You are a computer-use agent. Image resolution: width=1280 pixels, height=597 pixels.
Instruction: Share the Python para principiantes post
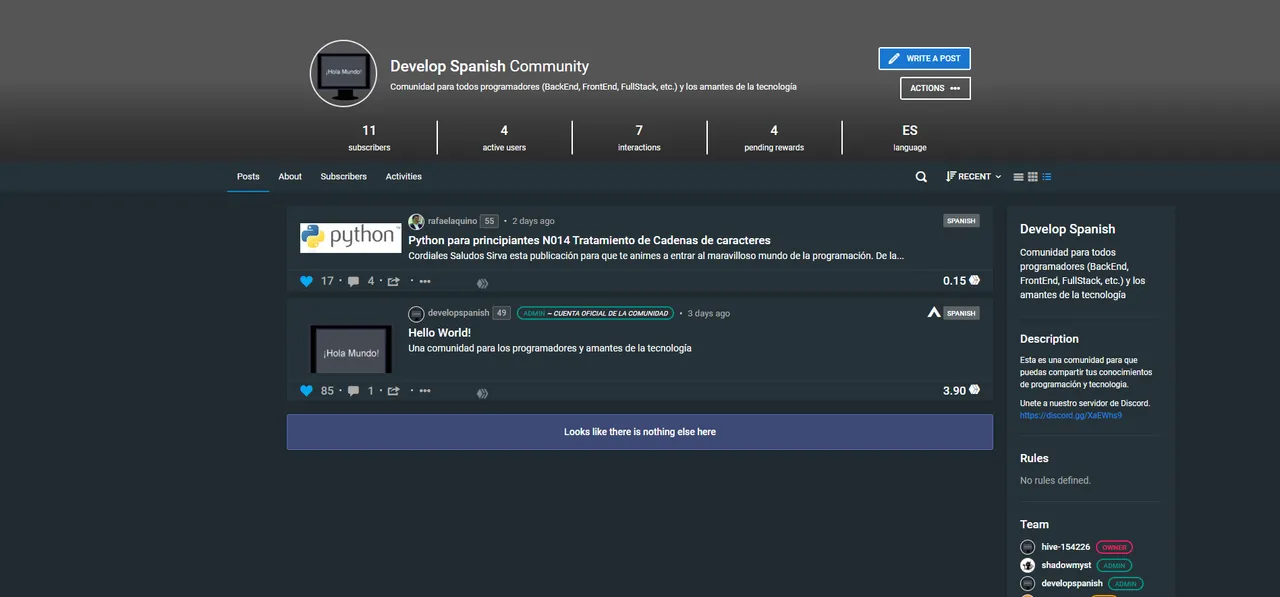point(394,281)
